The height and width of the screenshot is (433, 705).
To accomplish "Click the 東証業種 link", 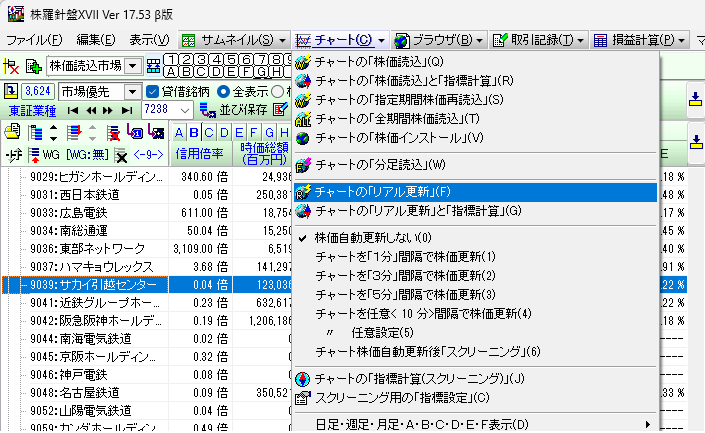I will (31, 109).
